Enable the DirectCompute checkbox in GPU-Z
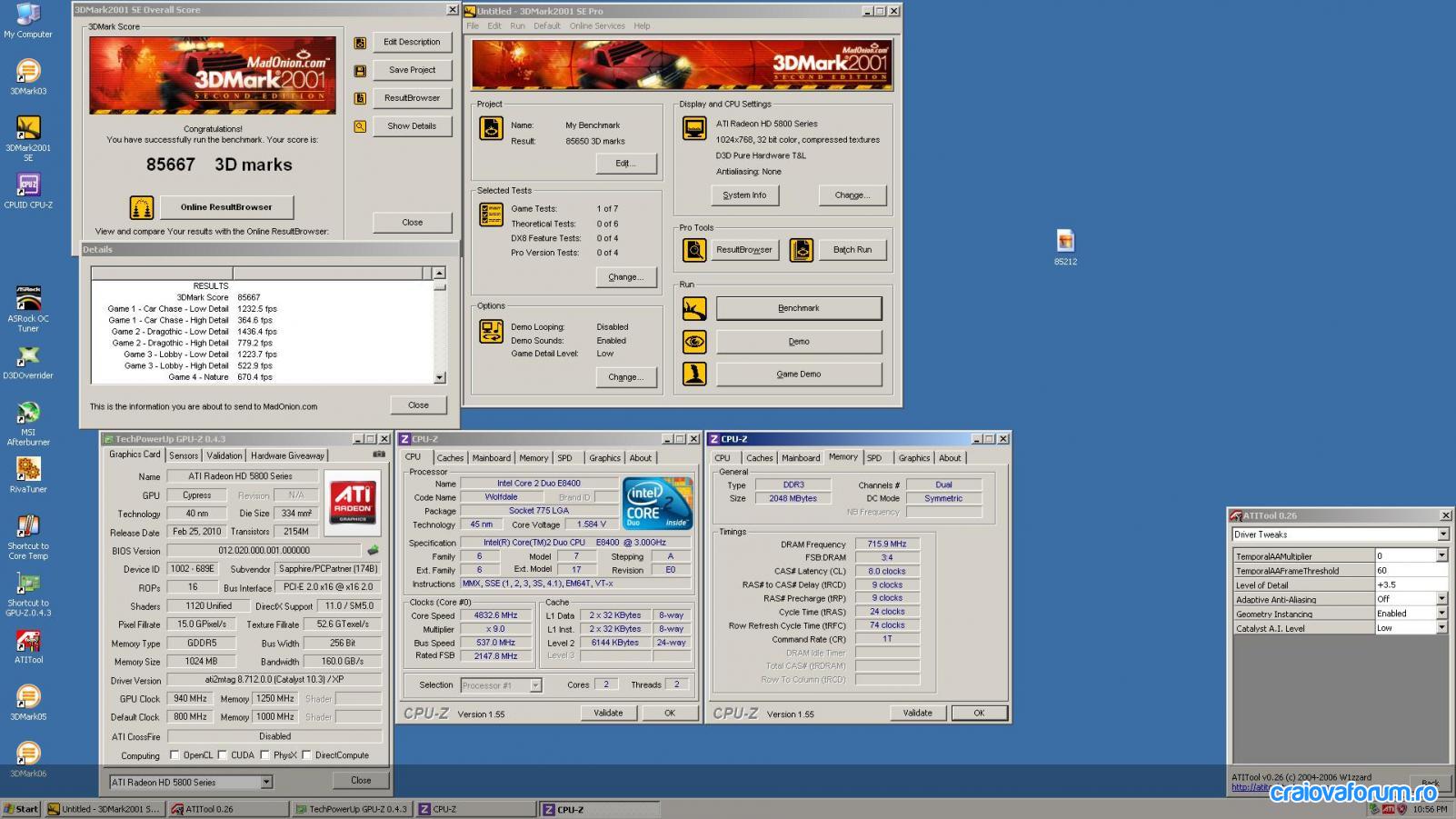 [x=306, y=754]
